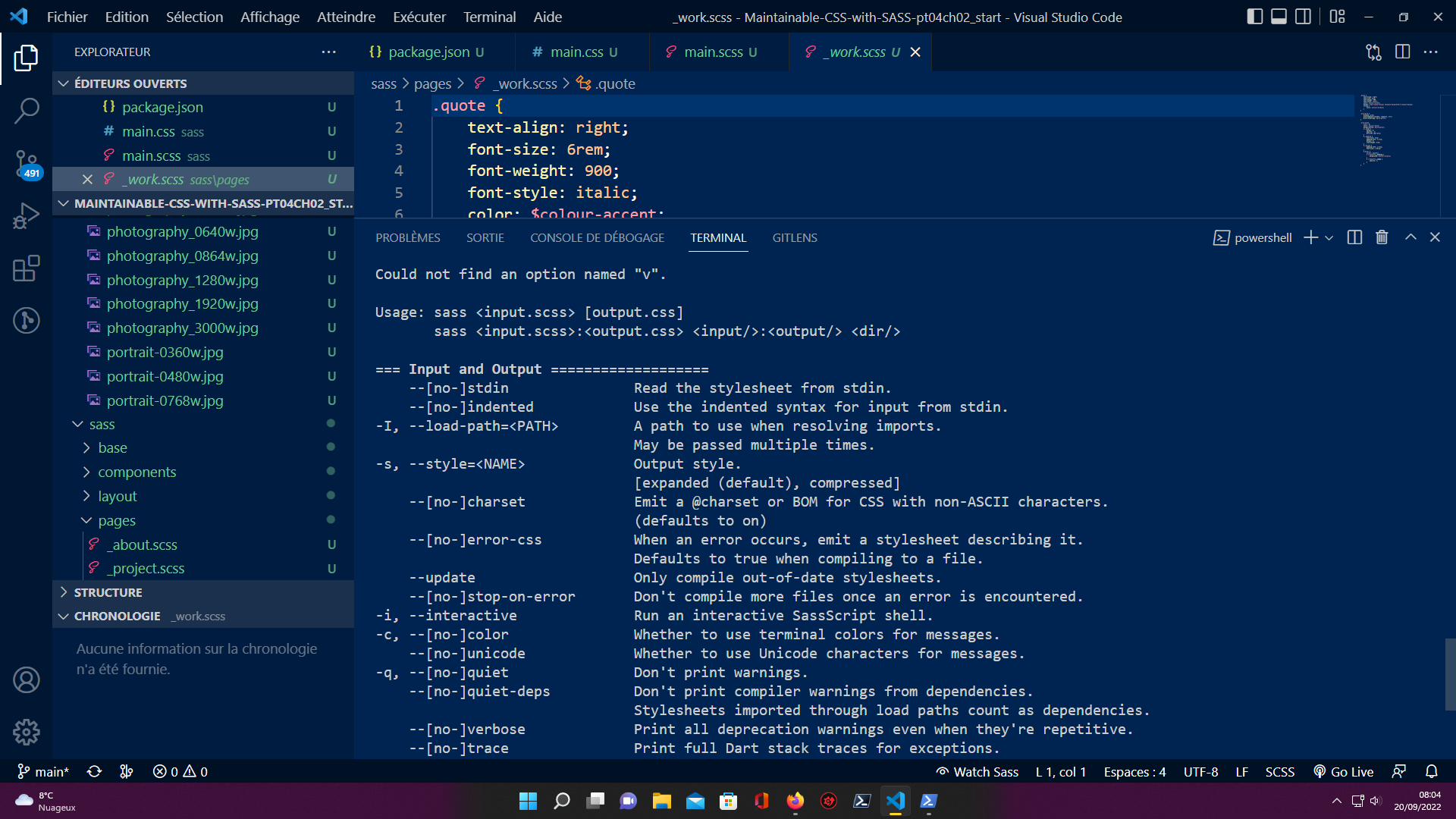The width and height of the screenshot is (1456, 819).
Task: Launch Firefox from the taskbar
Action: 795,800
